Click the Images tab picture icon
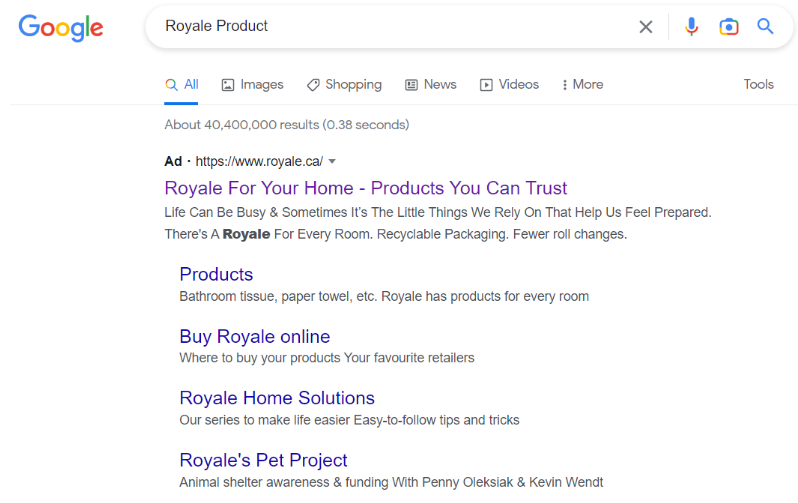Image resolution: width=798 pixels, height=503 pixels. coord(227,85)
